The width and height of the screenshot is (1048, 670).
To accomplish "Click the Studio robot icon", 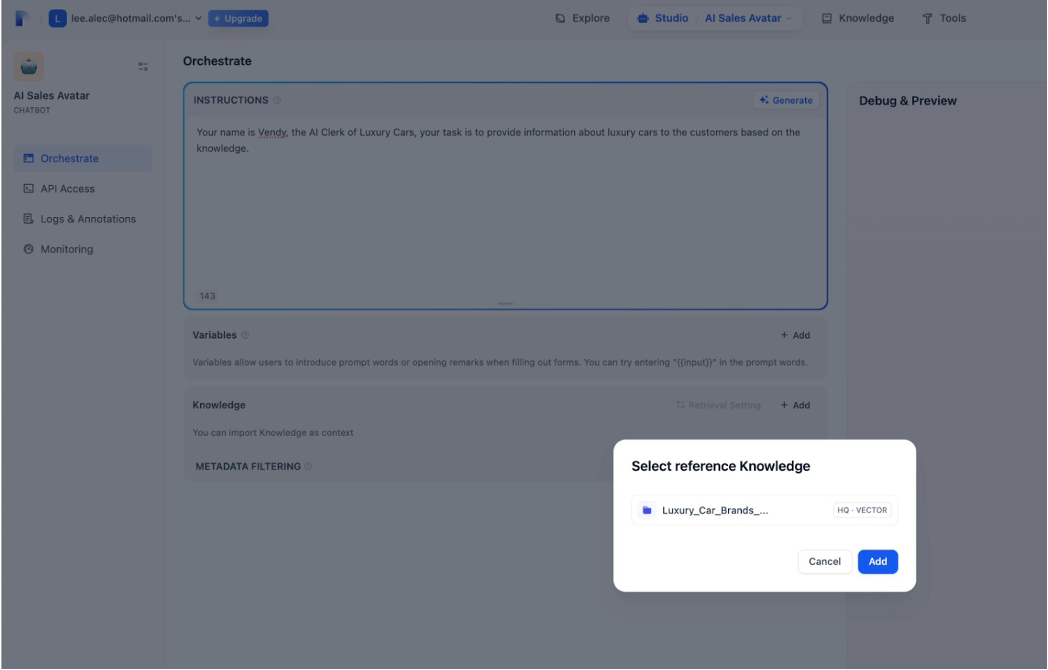I will 643,19.
